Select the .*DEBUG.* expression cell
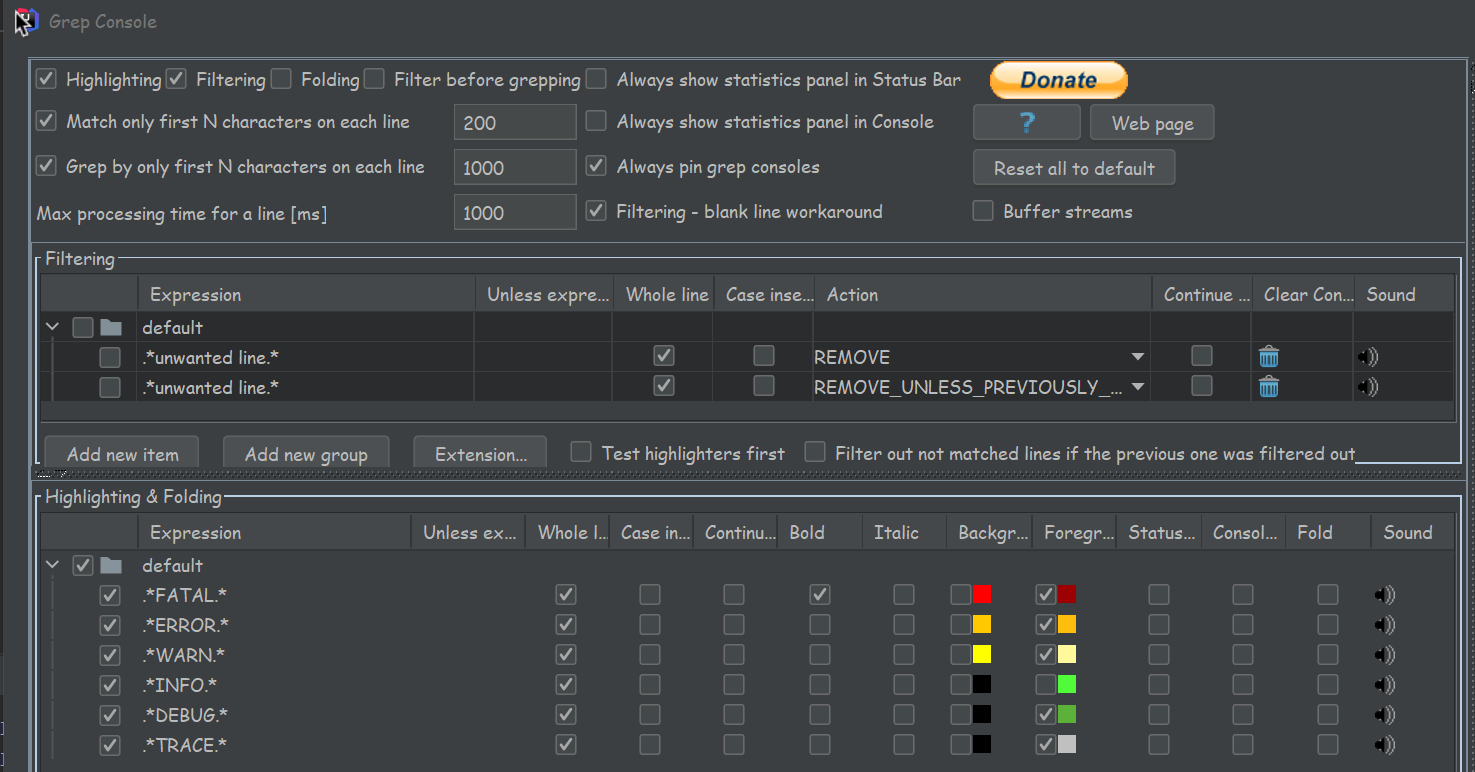The height and width of the screenshot is (772, 1475). 274,715
